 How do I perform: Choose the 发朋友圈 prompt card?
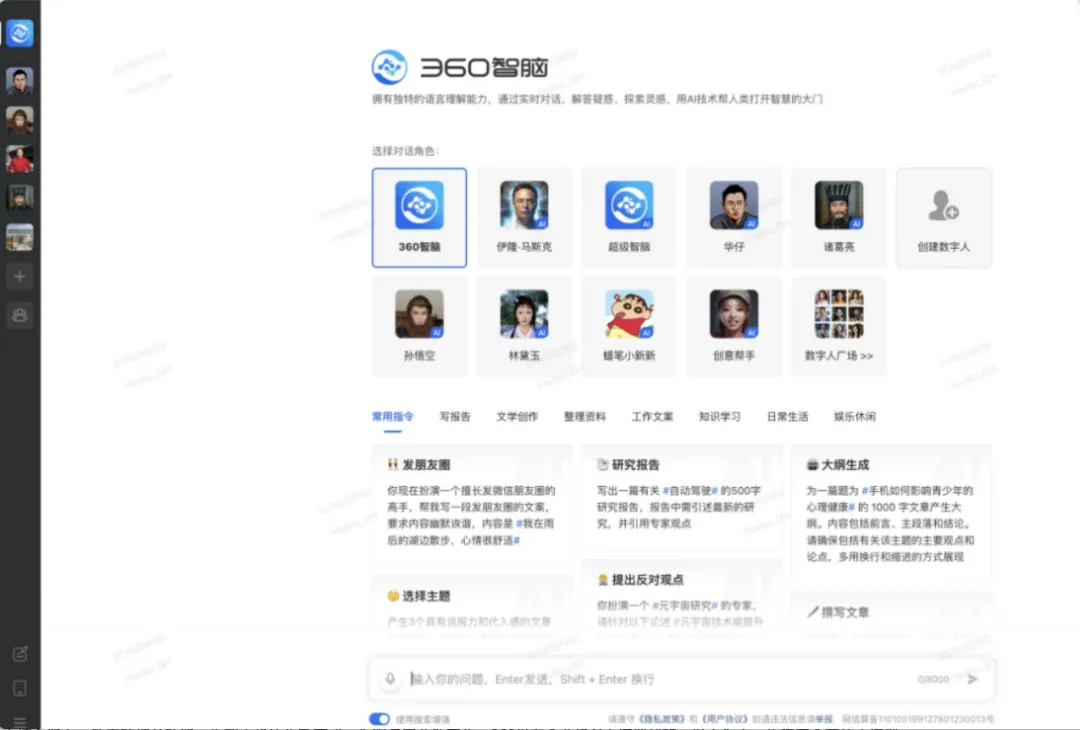tap(472, 504)
